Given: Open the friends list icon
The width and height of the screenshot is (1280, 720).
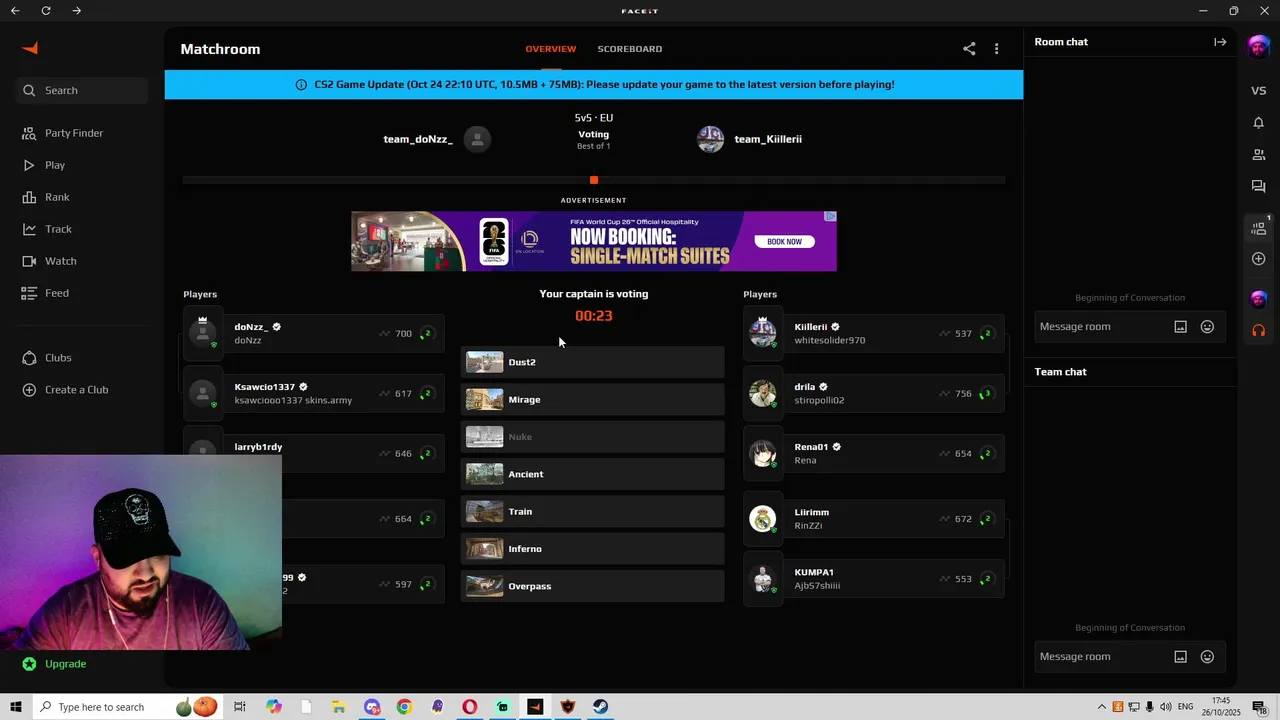Looking at the screenshot, I should [x=1259, y=155].
